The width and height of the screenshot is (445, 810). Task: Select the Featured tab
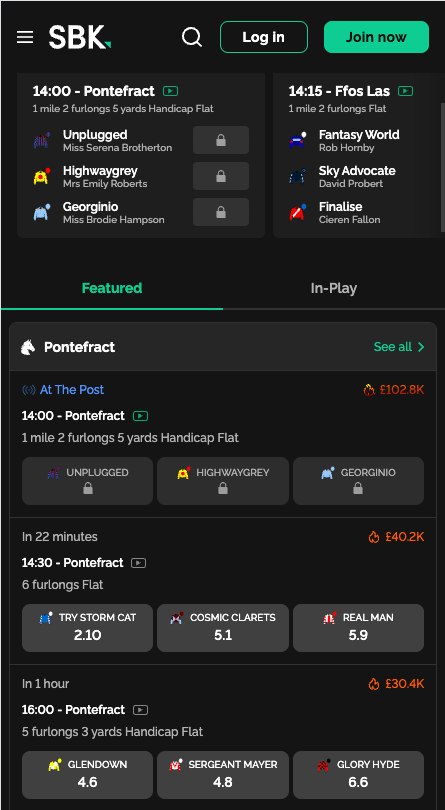(112, 288)
